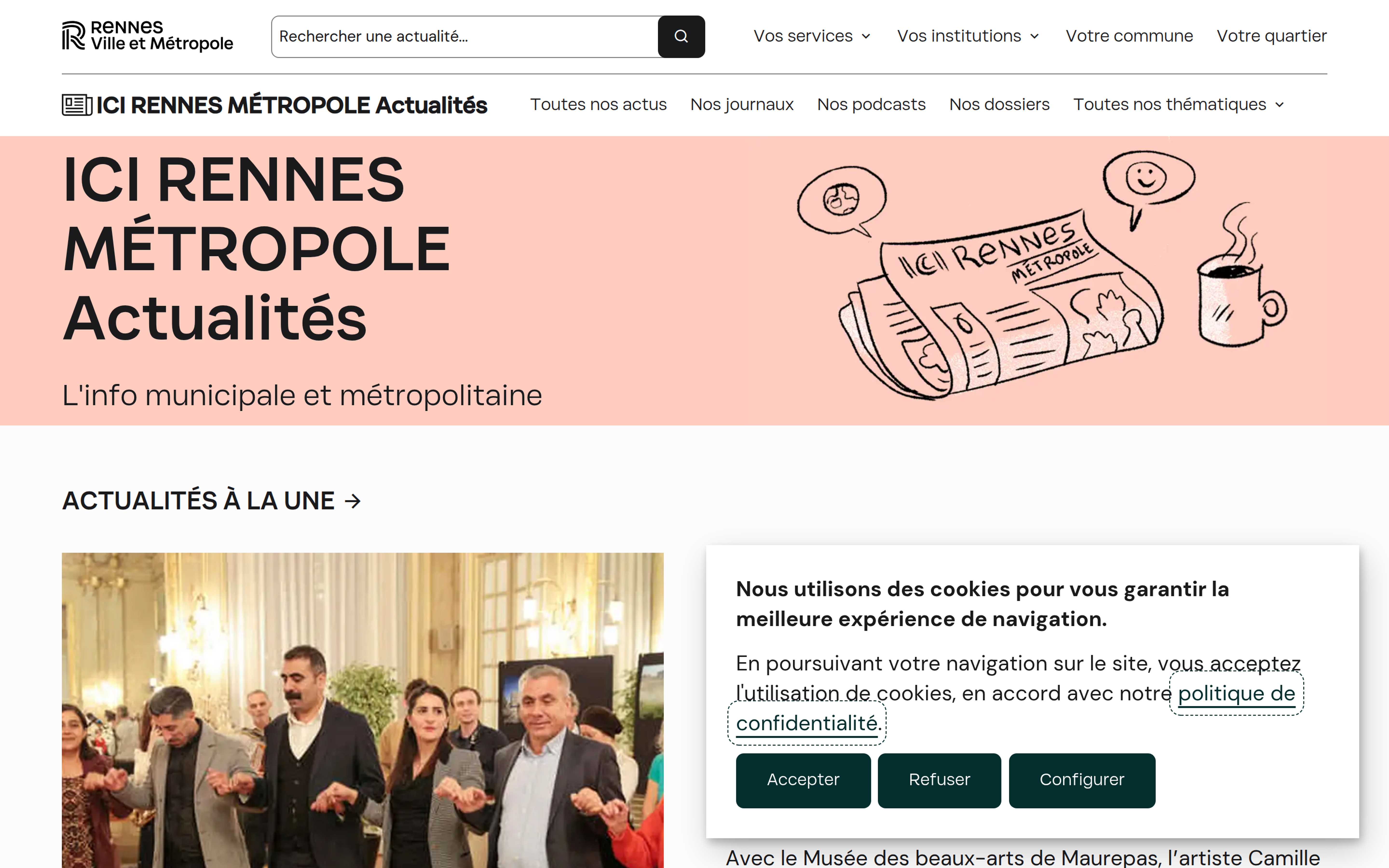Open the Nos journaux section
This screenshot has width=1389, height=868.
point(742,104)
